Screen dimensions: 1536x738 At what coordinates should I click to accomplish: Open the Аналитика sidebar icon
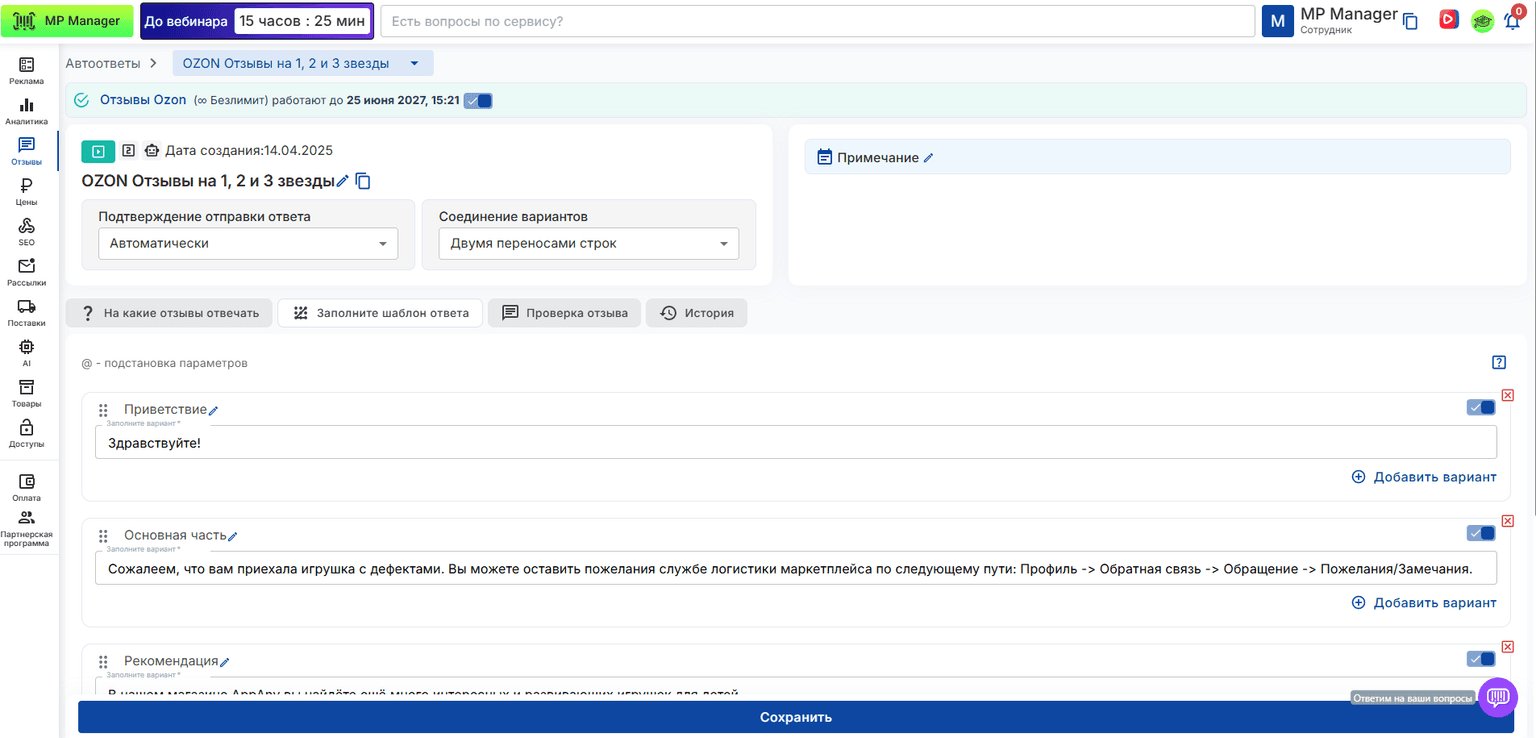click(x=26, y=111)
